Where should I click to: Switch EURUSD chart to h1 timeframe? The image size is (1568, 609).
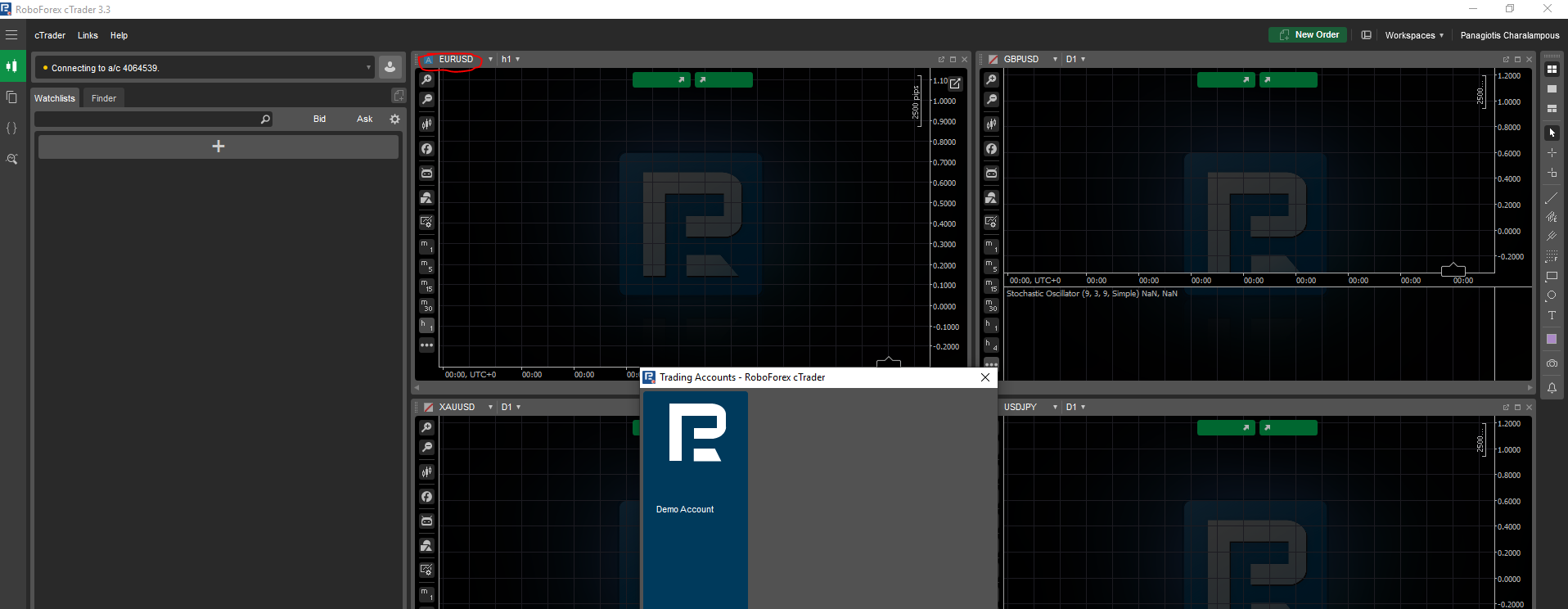click(x=426, y=325)
